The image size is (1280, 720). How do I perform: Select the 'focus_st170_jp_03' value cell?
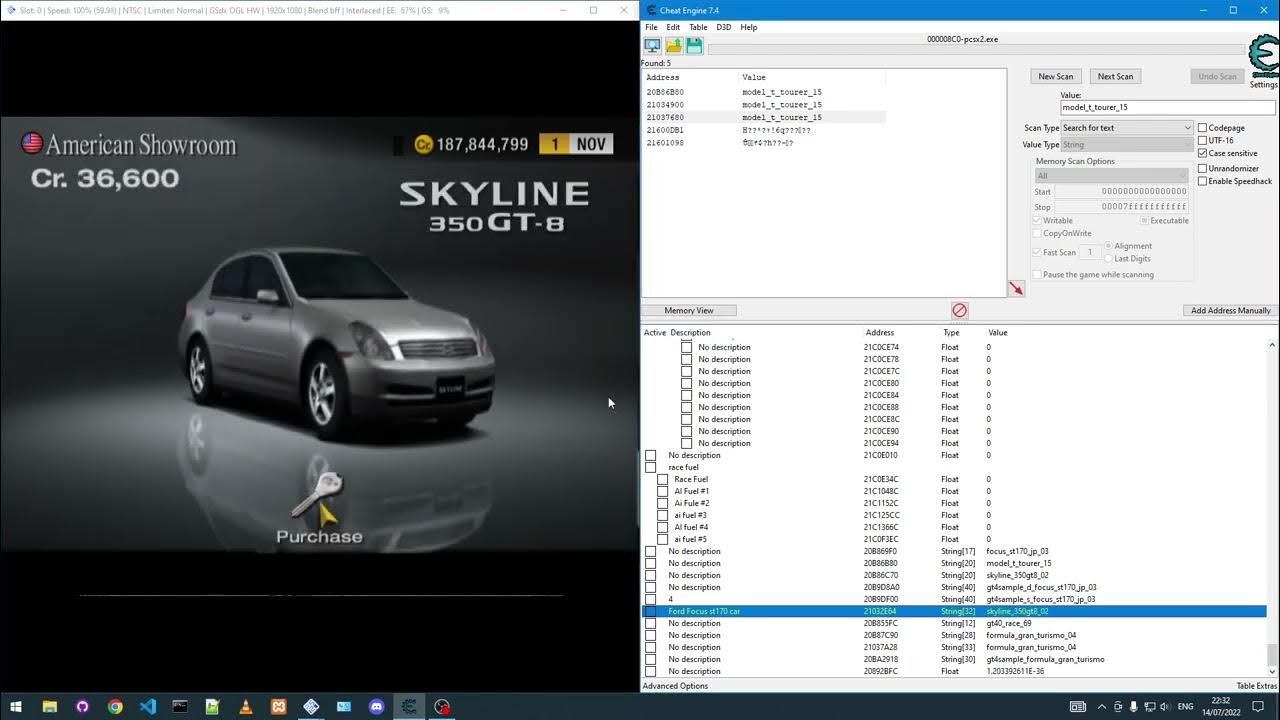pos(1018,551)
